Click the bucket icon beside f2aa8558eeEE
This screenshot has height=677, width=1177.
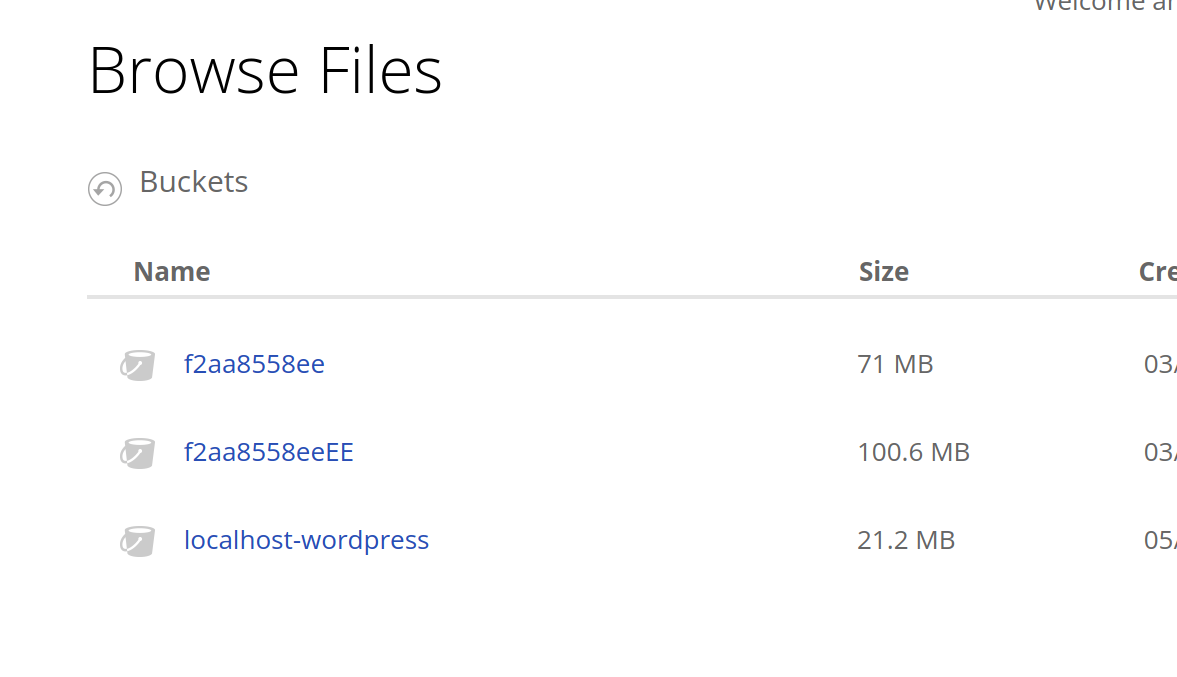tap(138, 453)
